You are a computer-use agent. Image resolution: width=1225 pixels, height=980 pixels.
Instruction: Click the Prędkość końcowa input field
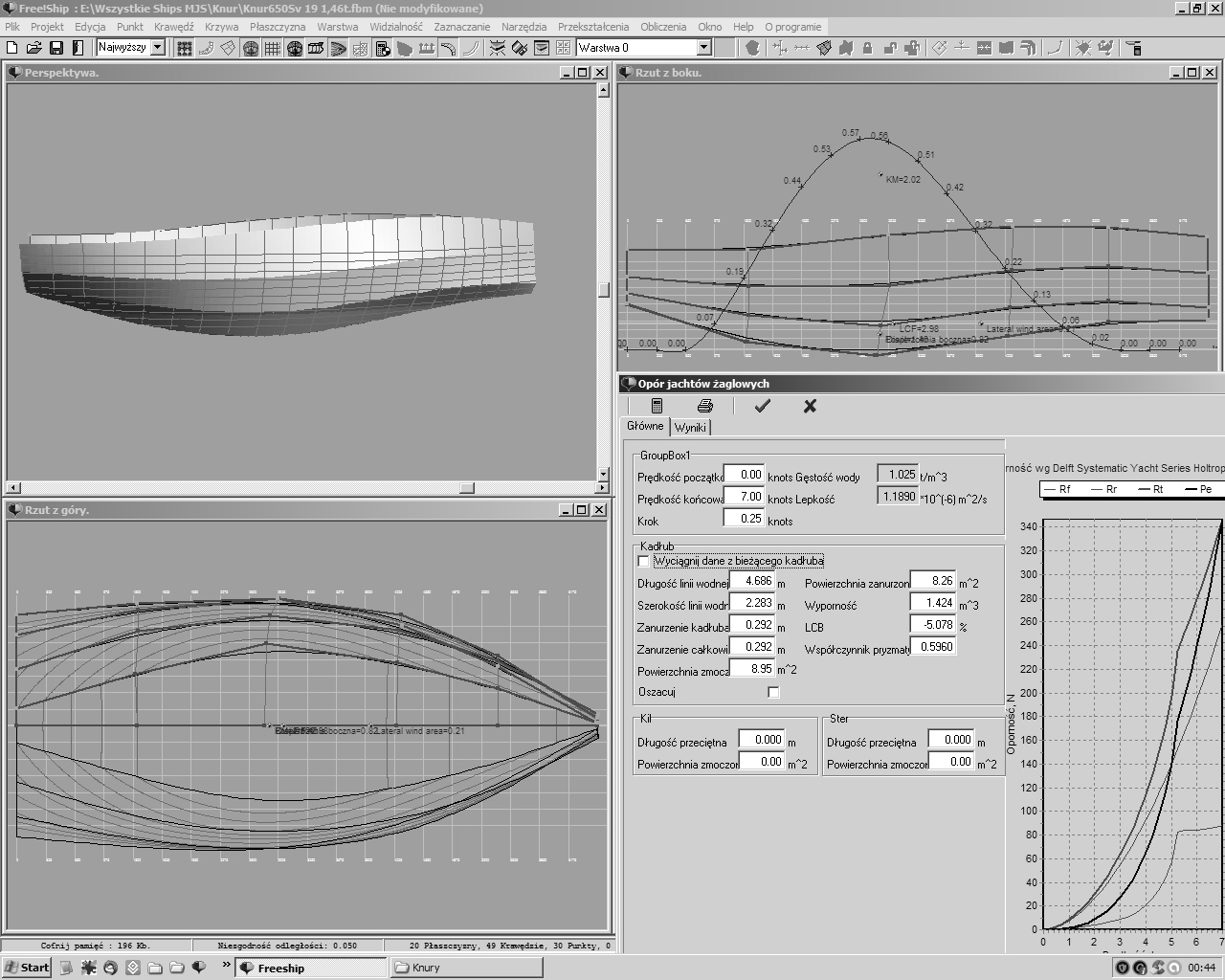coord(744,497)
